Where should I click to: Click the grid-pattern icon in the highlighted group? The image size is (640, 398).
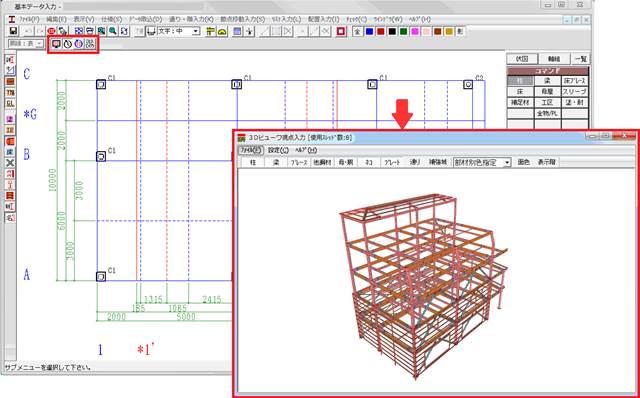point(90,44)
